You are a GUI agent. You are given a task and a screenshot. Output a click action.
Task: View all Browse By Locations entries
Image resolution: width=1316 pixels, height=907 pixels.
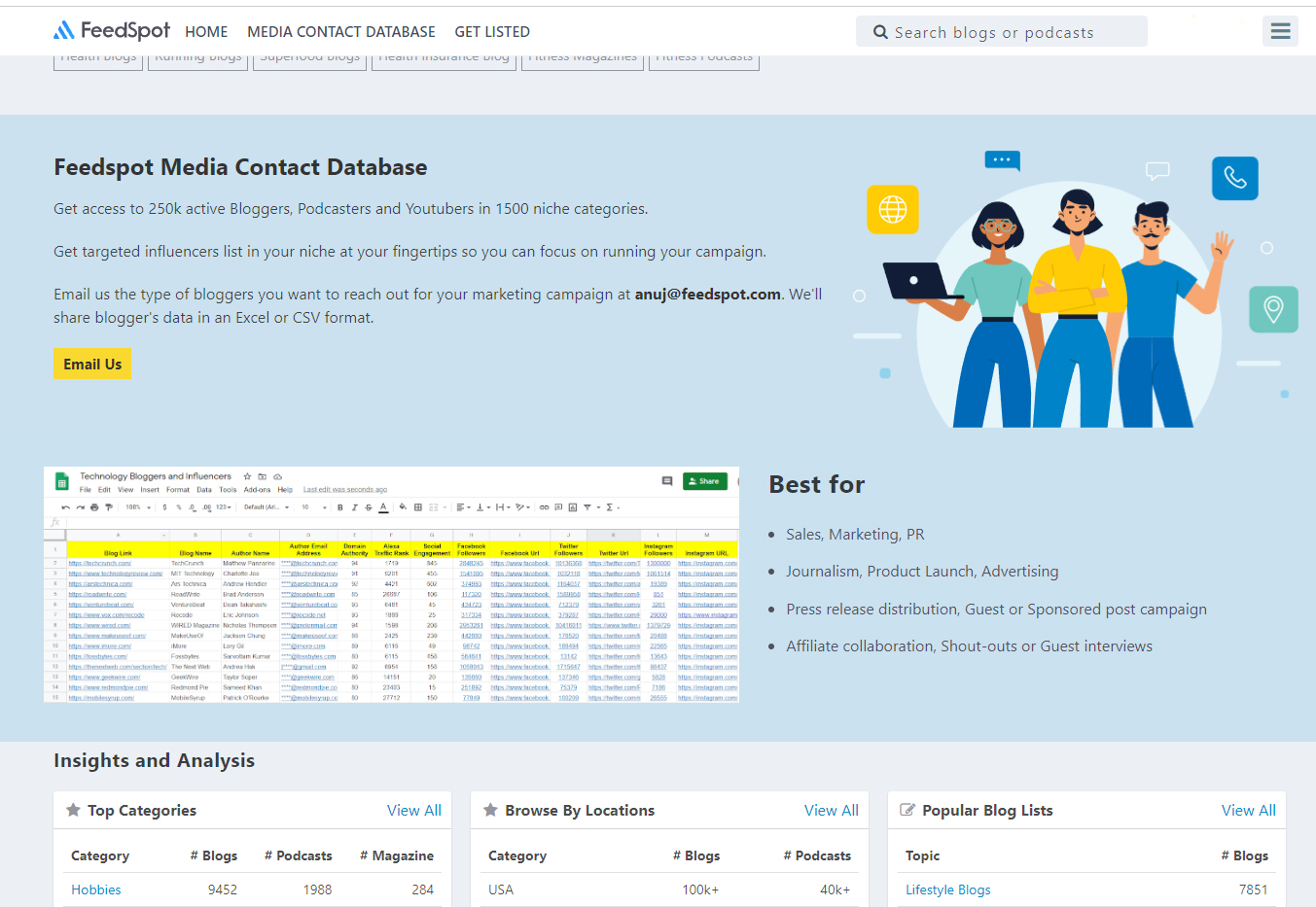point(831,810)
